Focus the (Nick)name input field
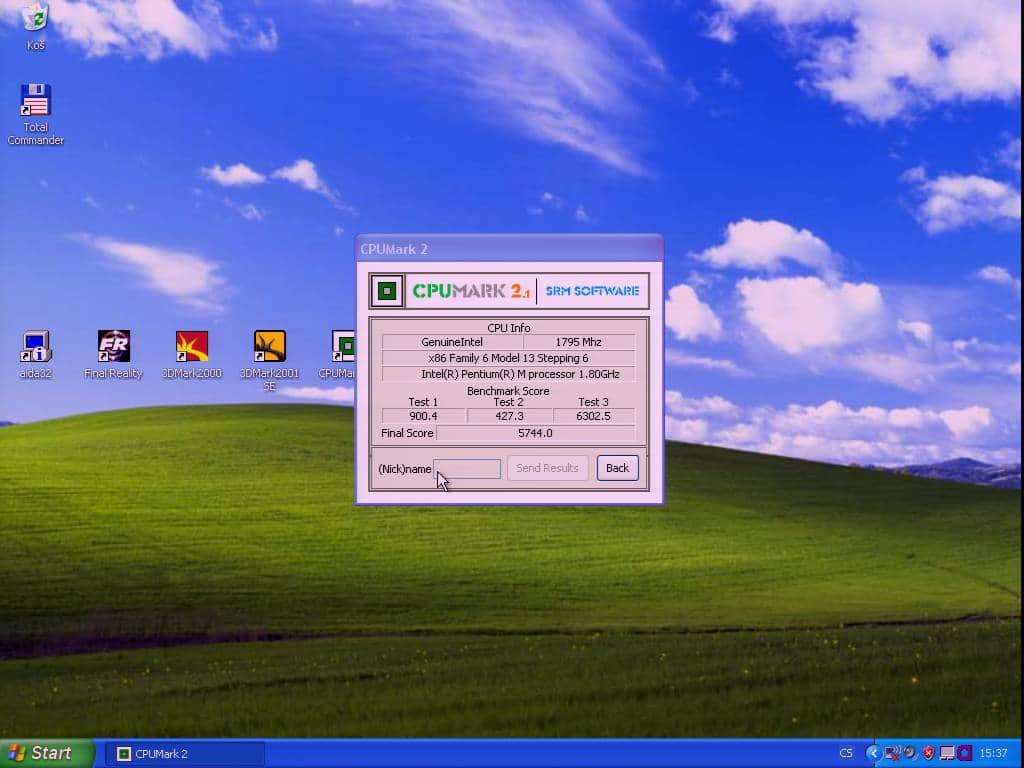The height and width of the screenshot is (768, 1024). click(468, 468)
